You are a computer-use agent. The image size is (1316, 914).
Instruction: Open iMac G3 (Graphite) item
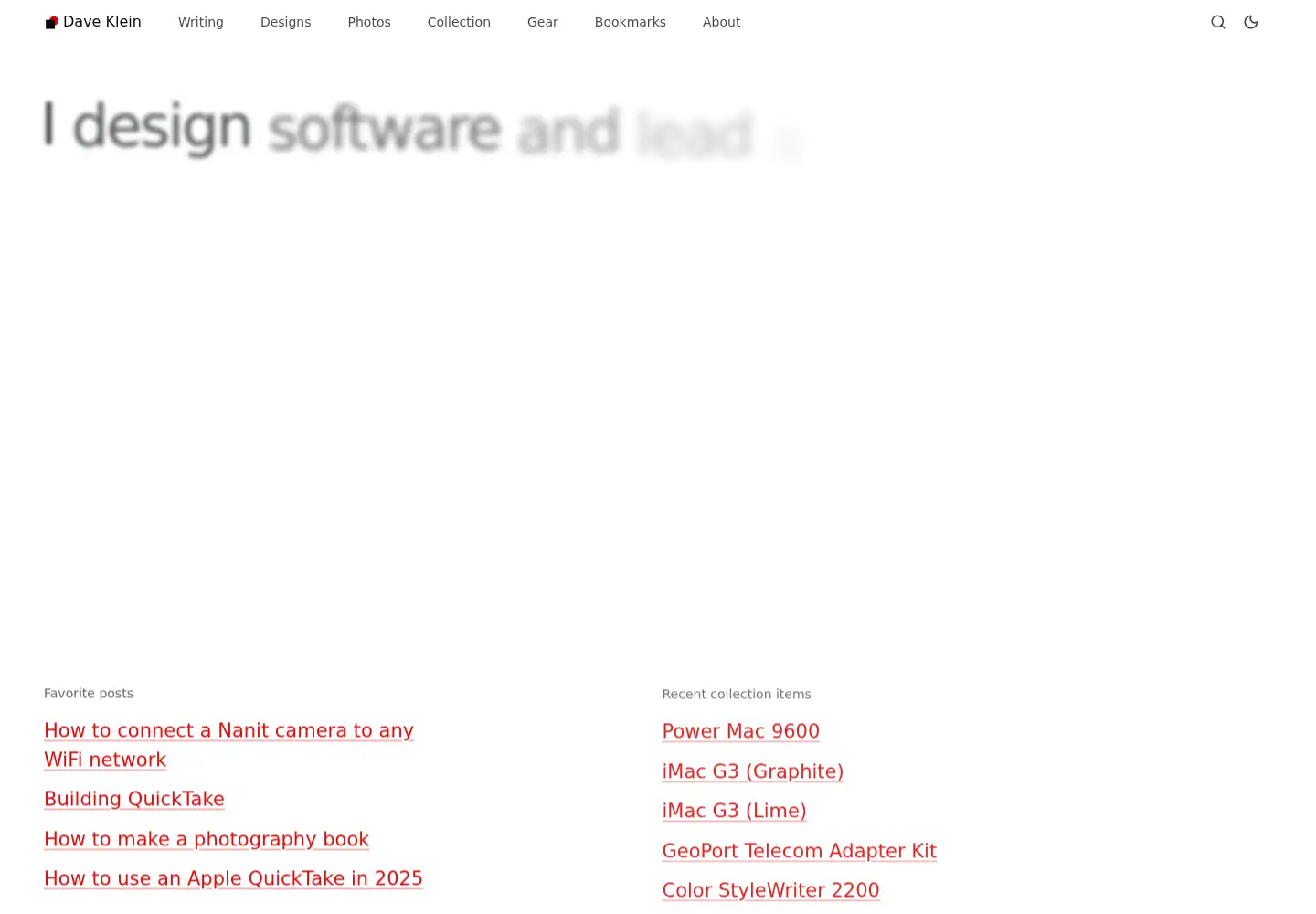pyautogui.click(x=753, y=771)
